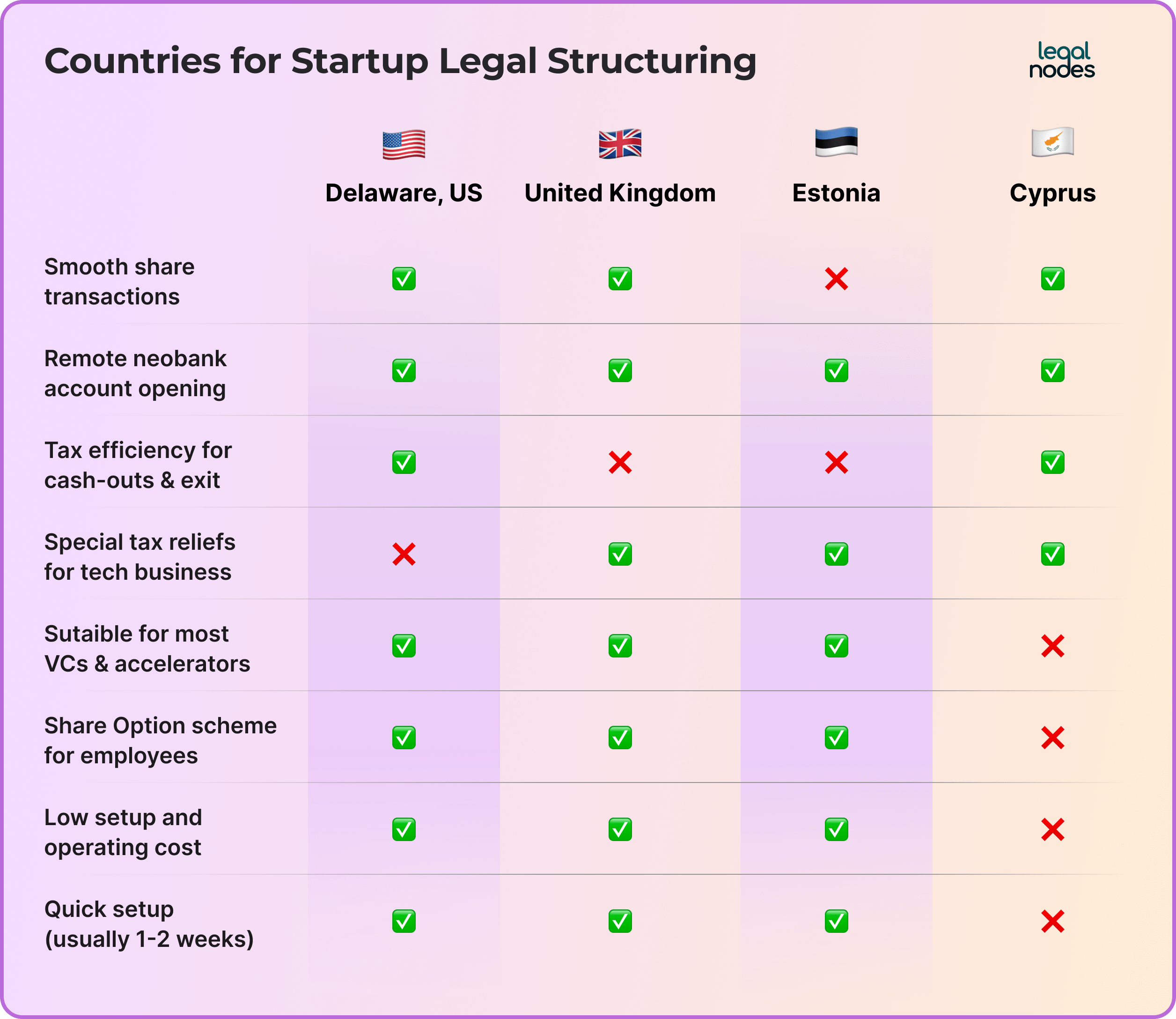Click UK's red cross for tax efficiency

(620, 462)
